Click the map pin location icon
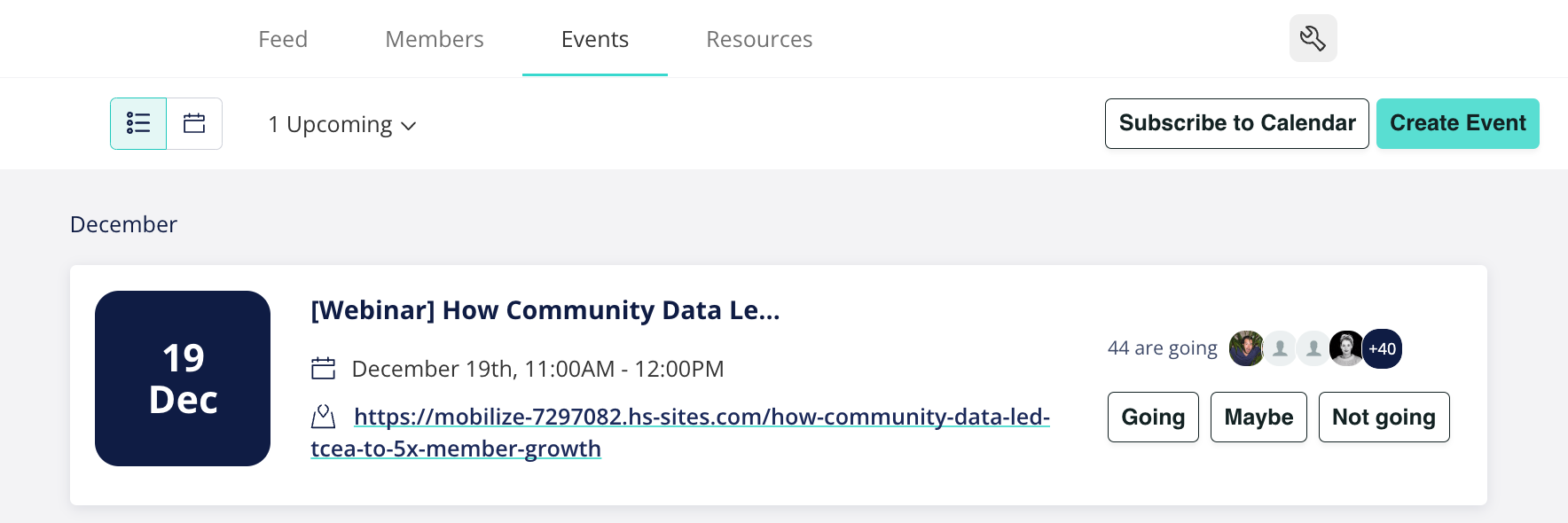The height and width of the screenshot is (523, 1568). (x=324, y=416)
